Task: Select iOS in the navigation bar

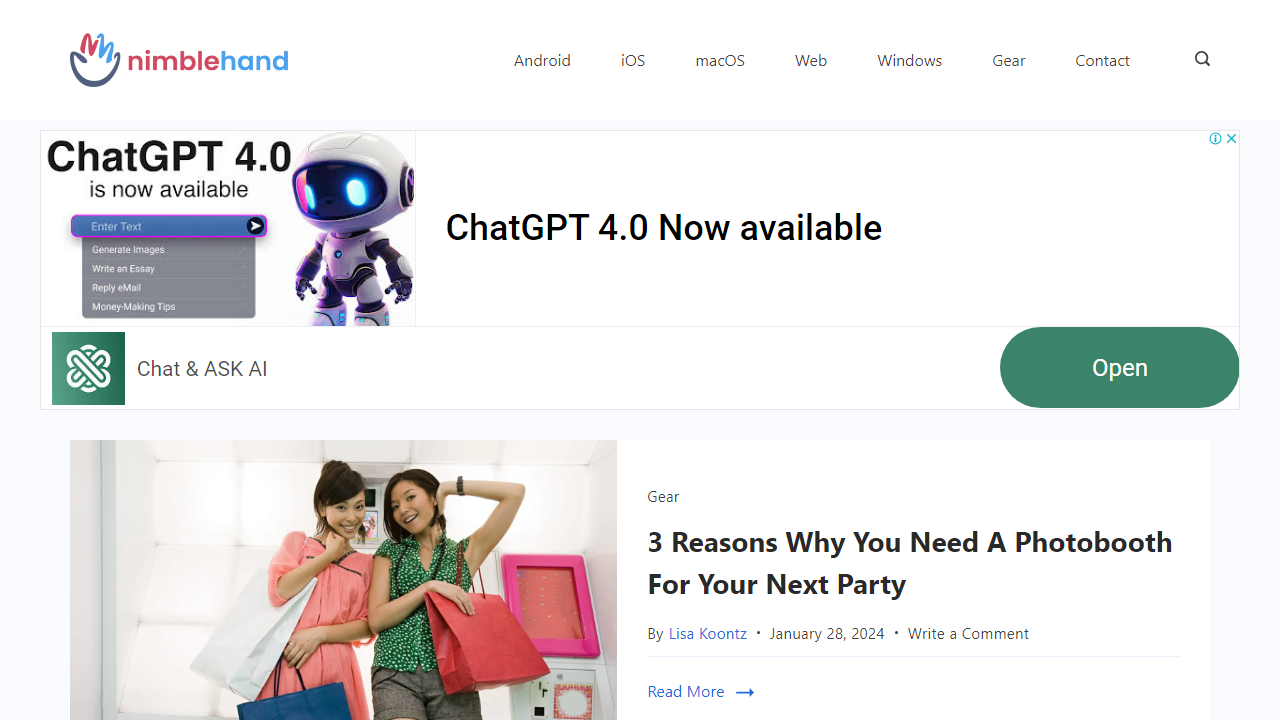Action: pyautogui.click(x=633, y=61)
